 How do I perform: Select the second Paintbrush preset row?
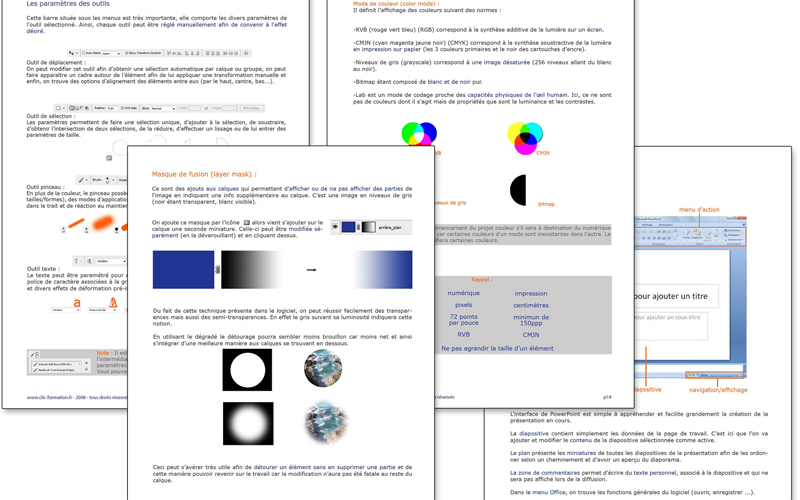[55, 370]
